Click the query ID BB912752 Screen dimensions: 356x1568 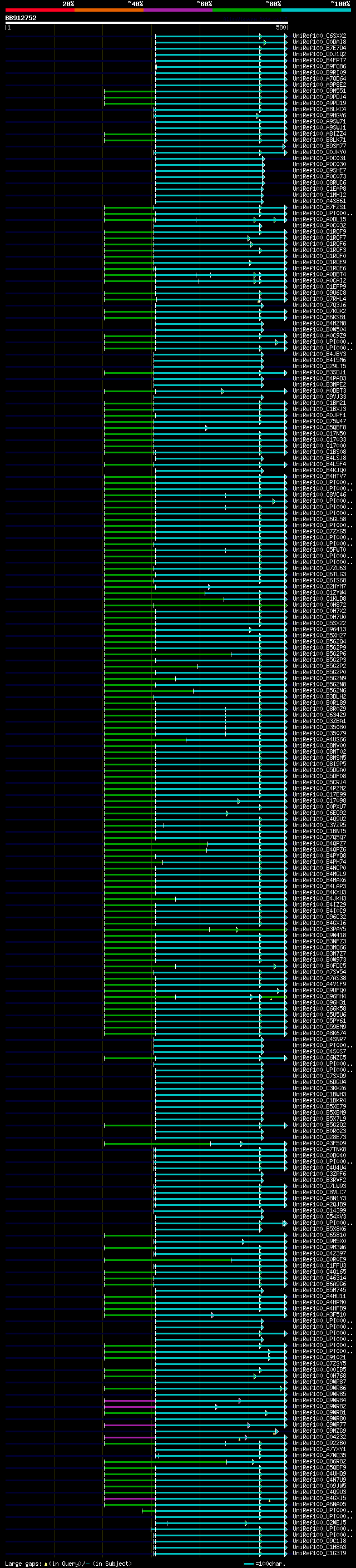coord(21,18)
